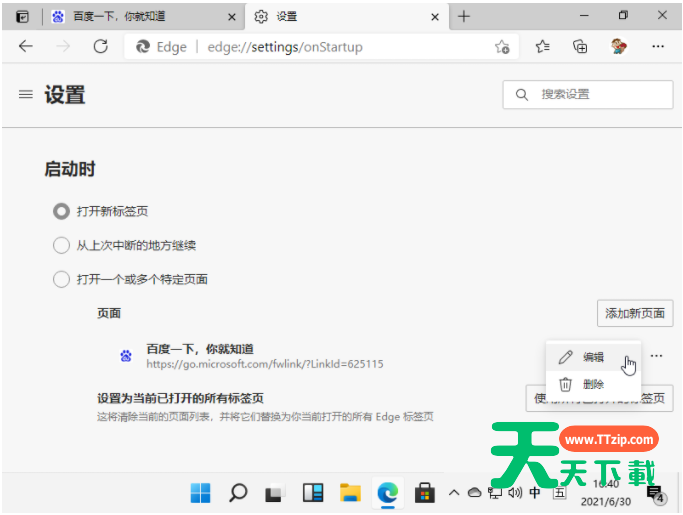The height and width of the screenshot is (515, 683).
Task: Click the user profile avatar icon
Action: coord(619,47)
